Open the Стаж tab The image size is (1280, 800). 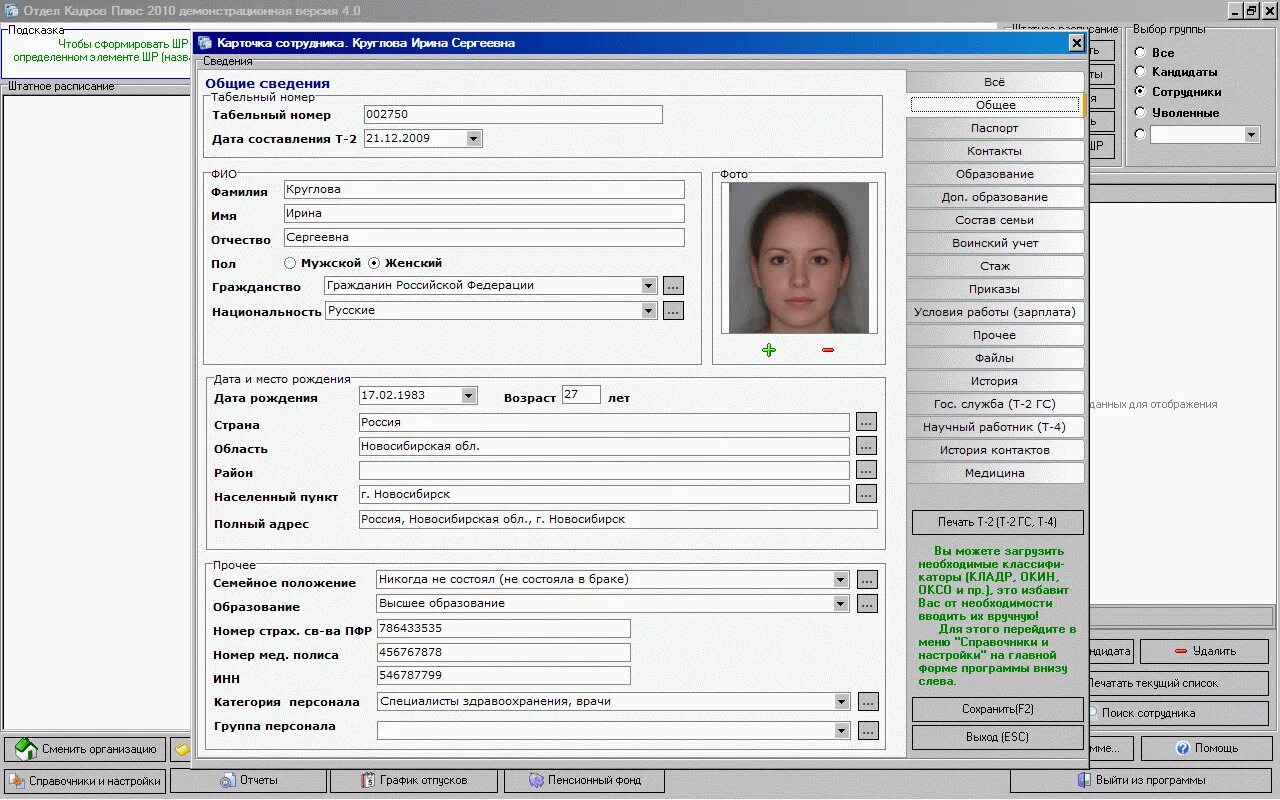[995, 266]
